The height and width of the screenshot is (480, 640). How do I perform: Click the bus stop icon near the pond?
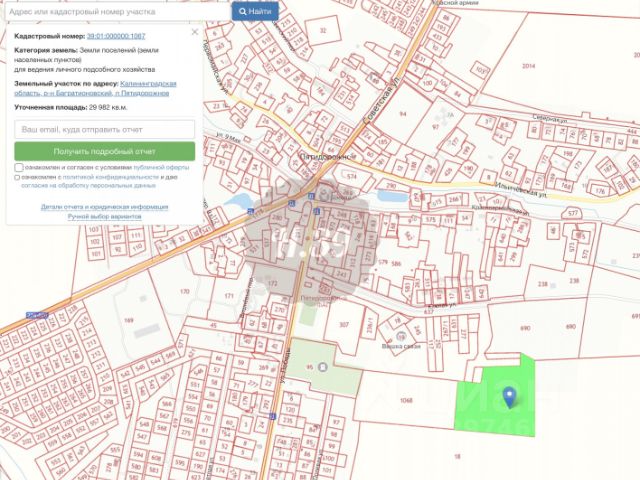pos(251,211)
